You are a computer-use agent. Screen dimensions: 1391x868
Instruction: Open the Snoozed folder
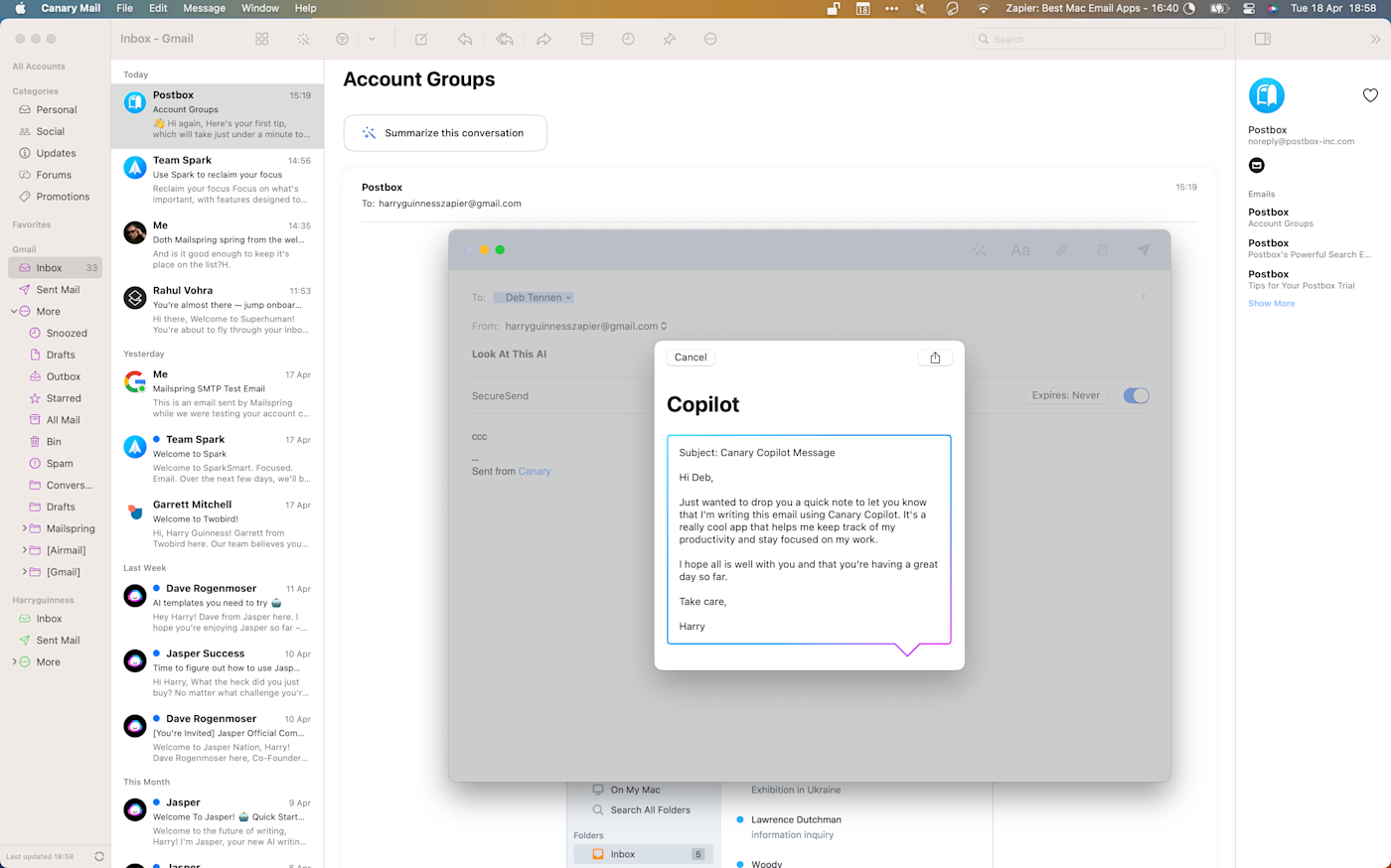(x=66, y=333)
